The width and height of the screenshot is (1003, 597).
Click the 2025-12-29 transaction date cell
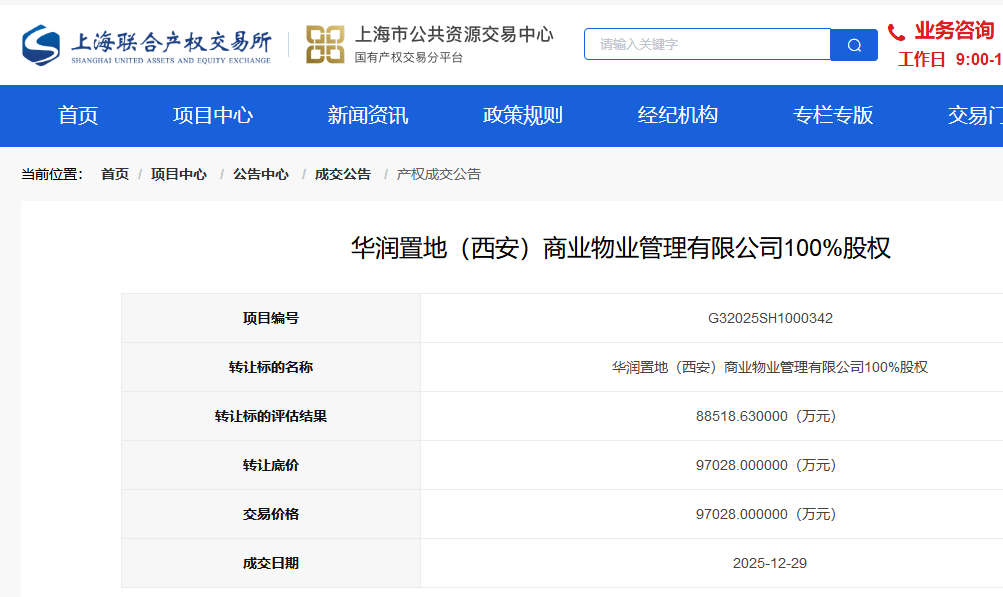[x=770, y=563]
